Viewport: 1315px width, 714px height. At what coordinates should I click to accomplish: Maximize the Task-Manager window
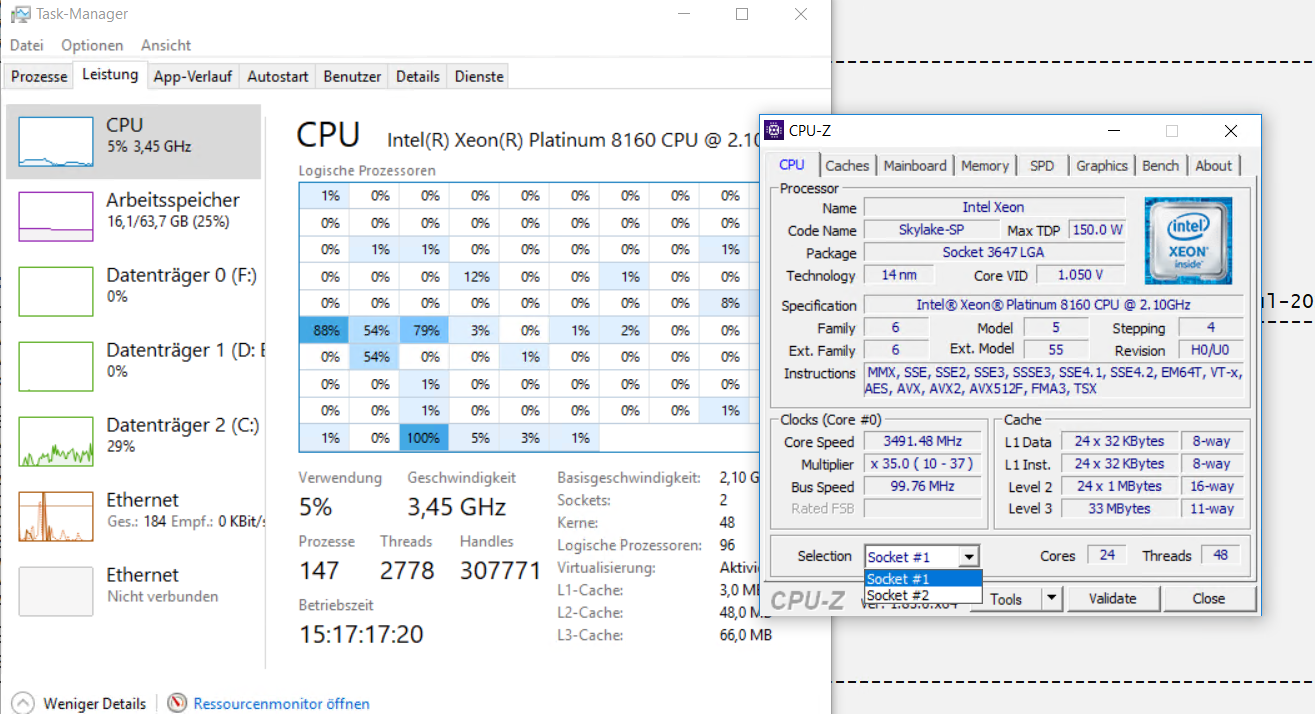coord(742,14)
